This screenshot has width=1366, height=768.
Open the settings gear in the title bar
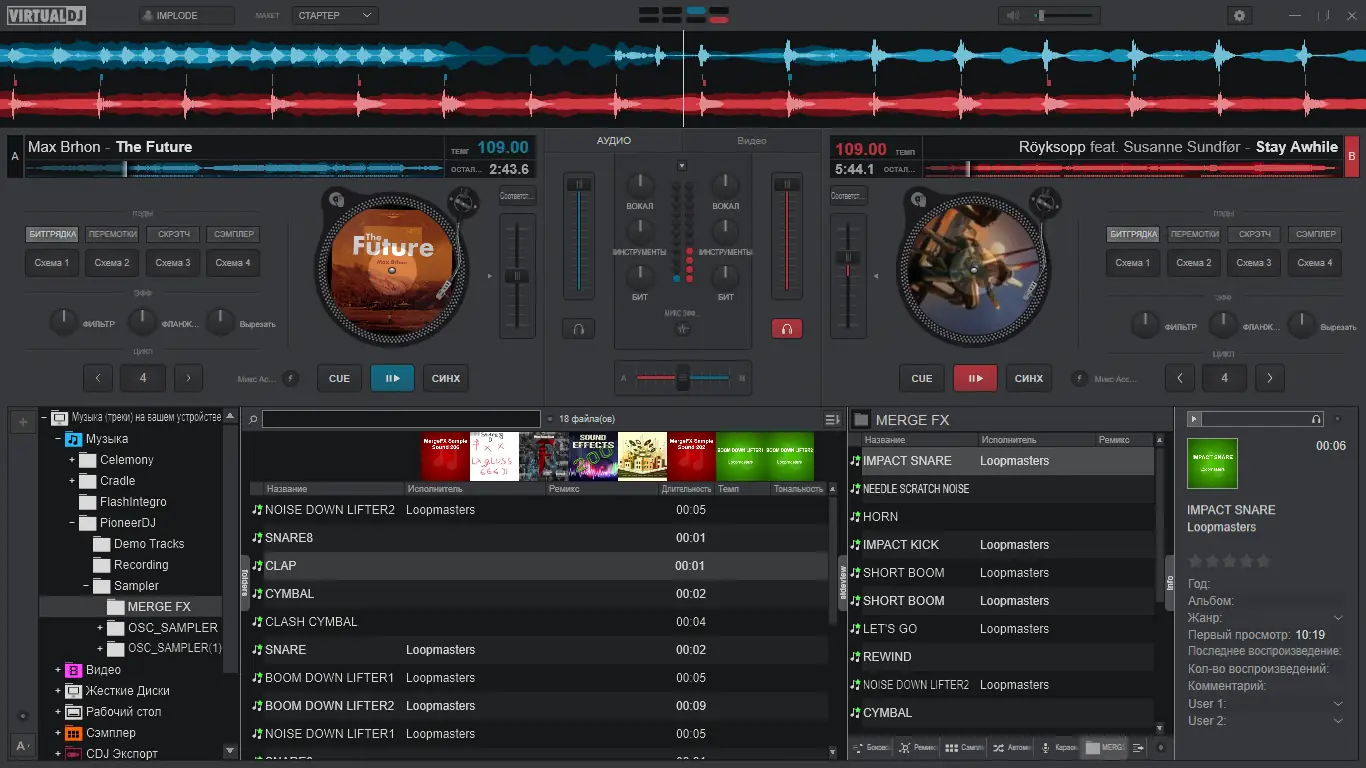point(1239,15)
